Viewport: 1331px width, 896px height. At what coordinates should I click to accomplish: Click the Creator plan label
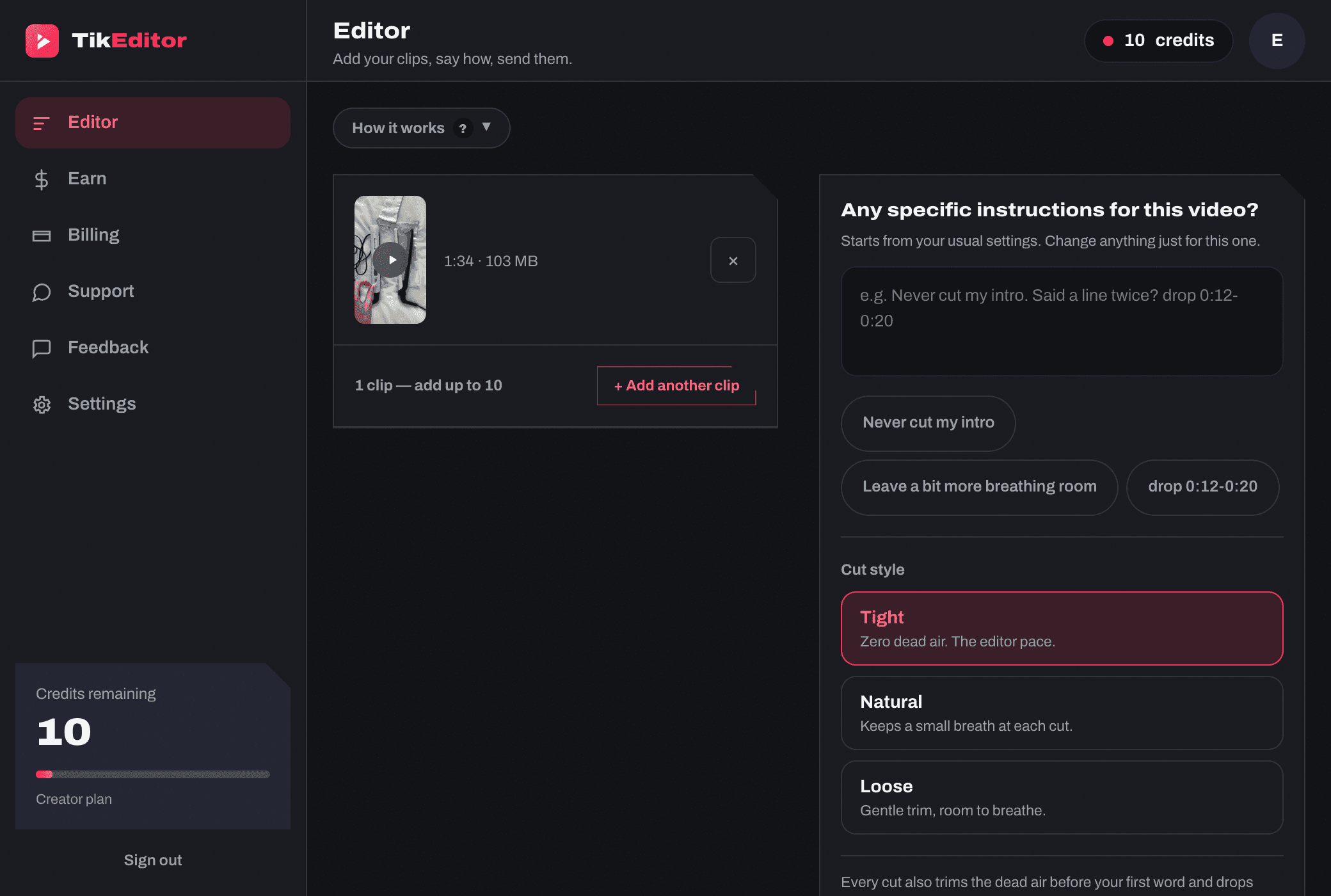coord(74,799)
